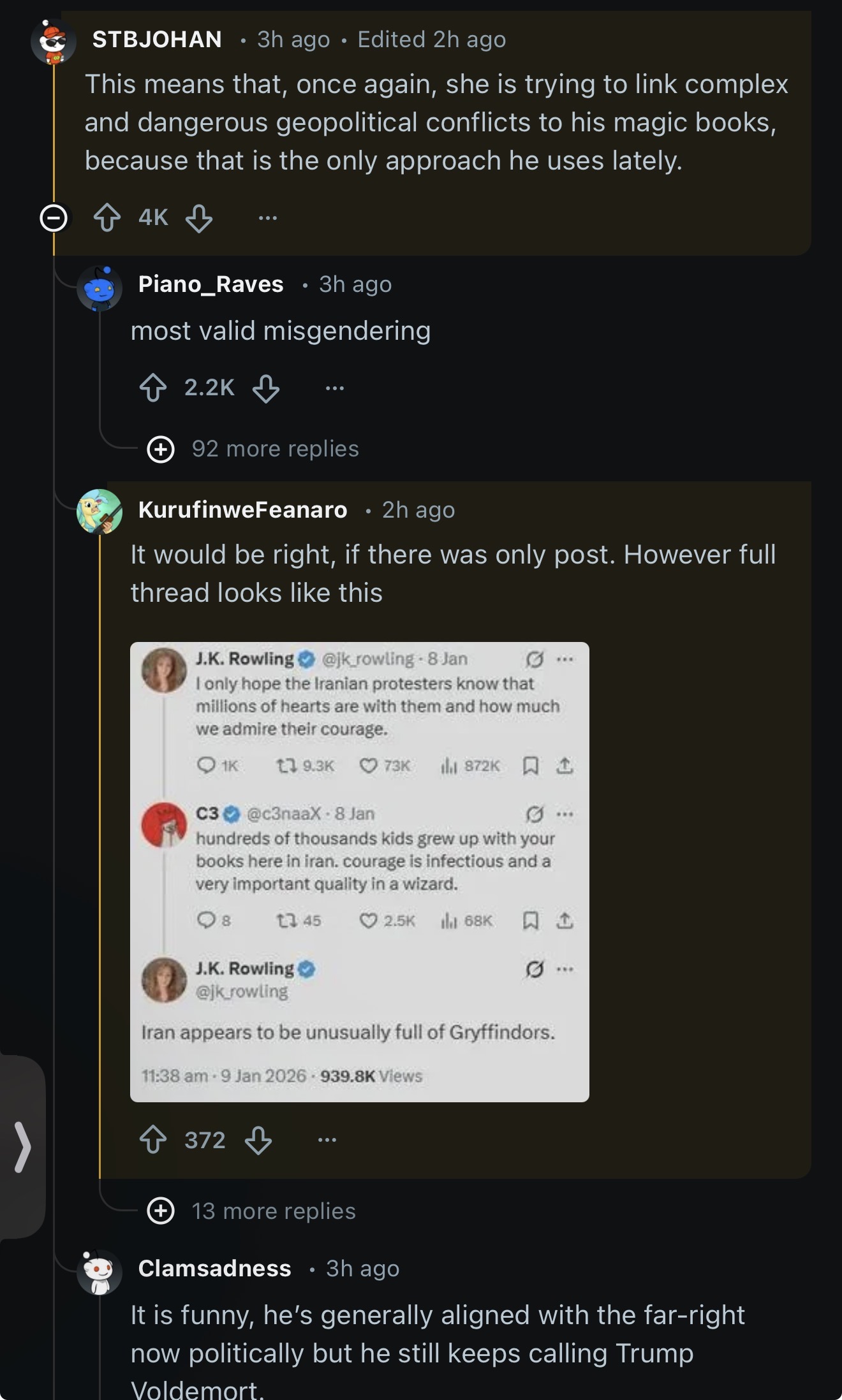Expand 92 more replies
This screenshot has height=1400, width=842.
pyautogui.click(x=253, y=449)
